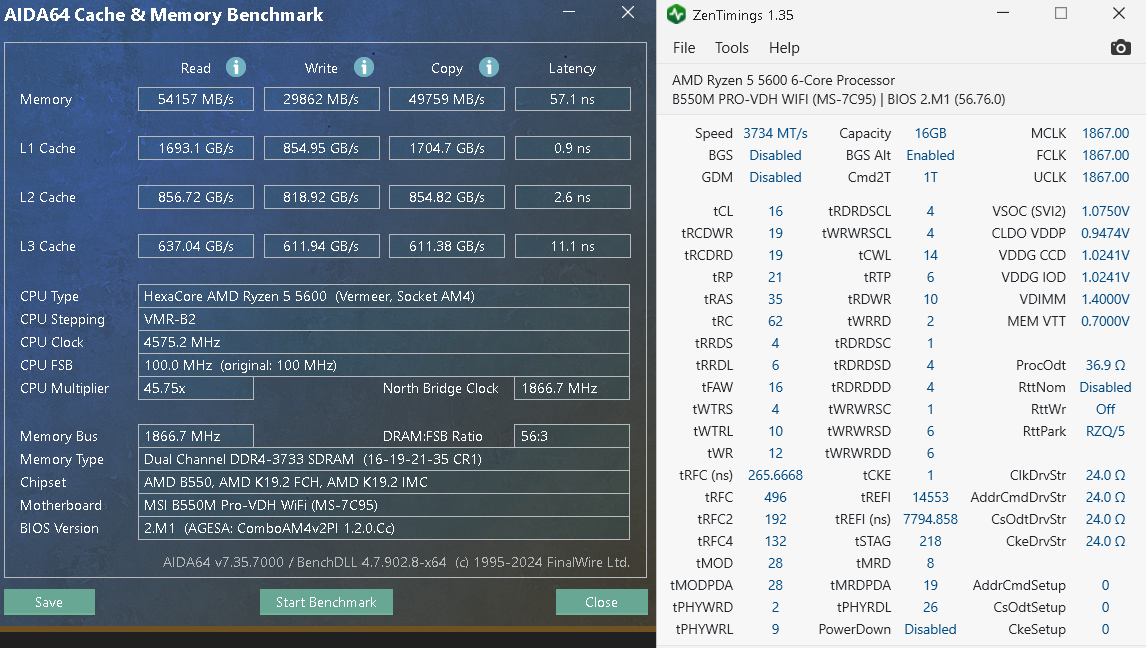Click the green Close button in AIDA64
The height and width of the screenshot is (648, 1146).
[602, 602]
